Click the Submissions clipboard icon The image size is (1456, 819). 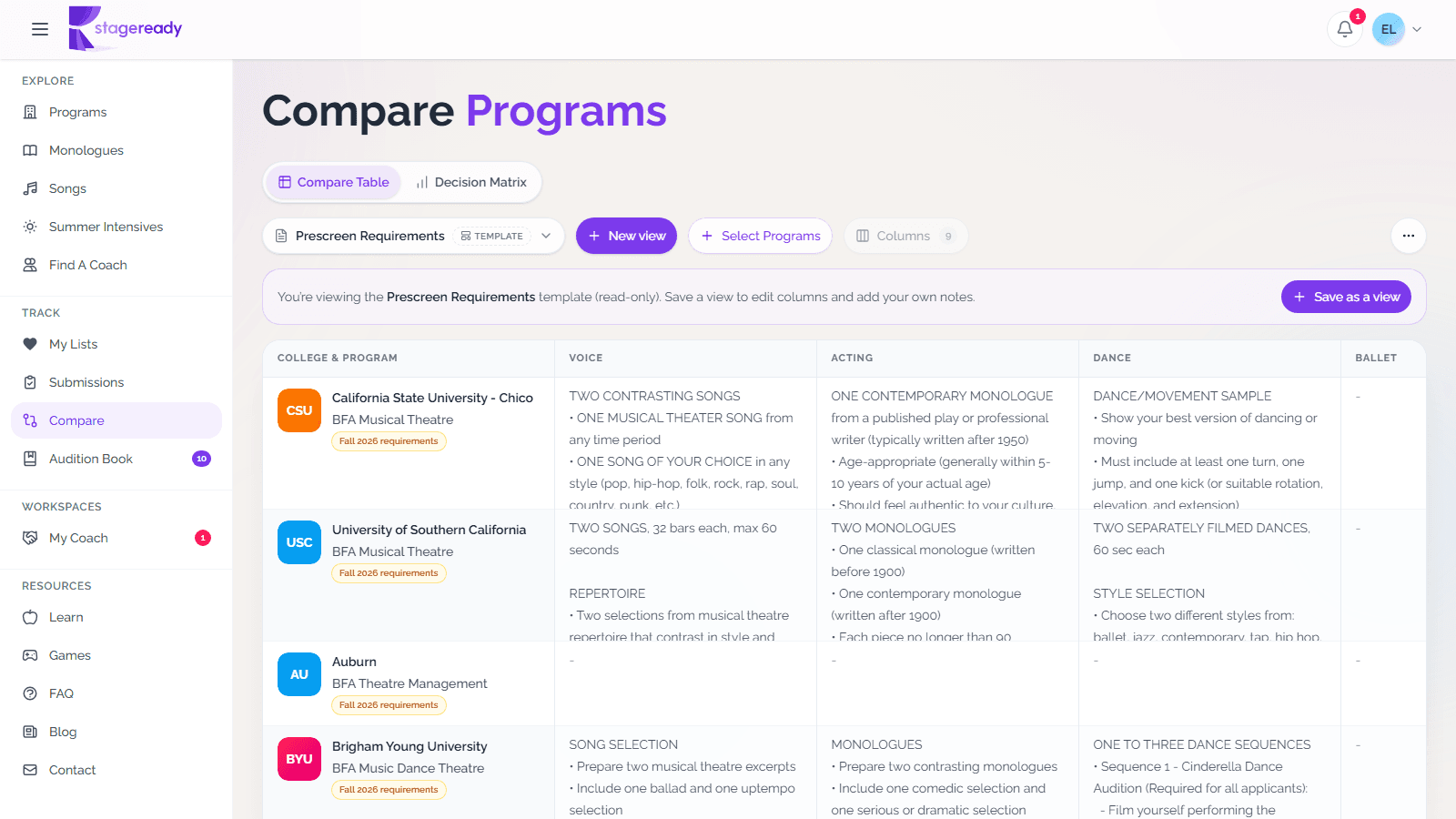point(30,382)
